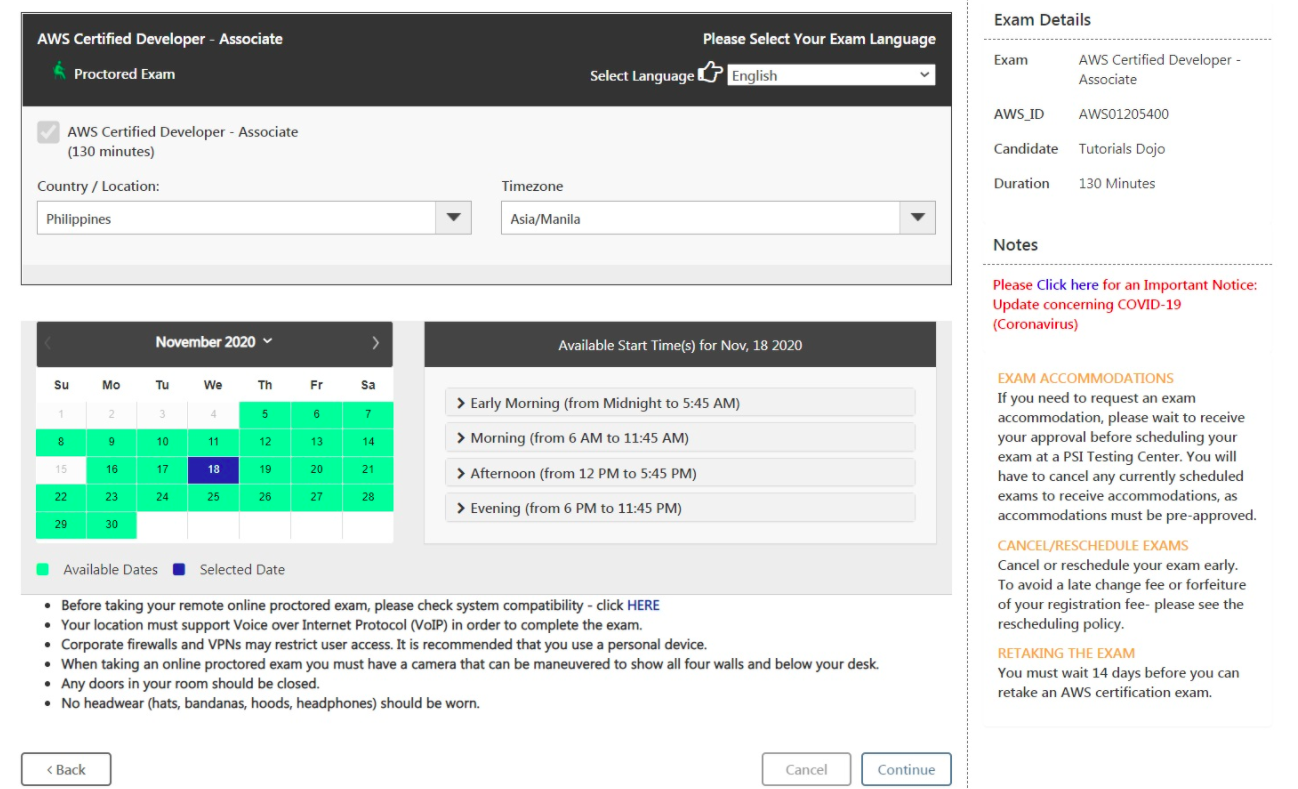Click the Cancel button
This screenshot has width=1298, height=789.
(x=806, y=769)
